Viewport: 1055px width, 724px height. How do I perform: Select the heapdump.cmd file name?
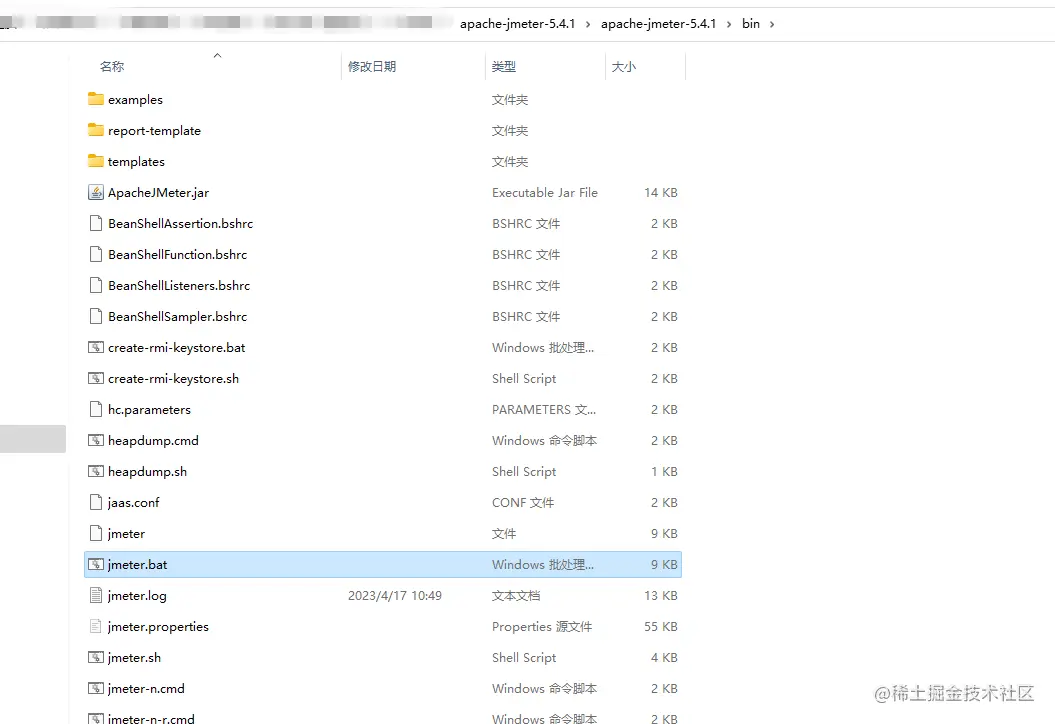[153, 440]
